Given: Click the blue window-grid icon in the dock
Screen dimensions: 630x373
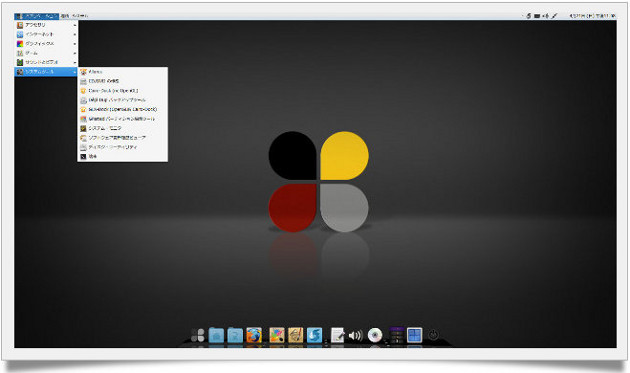Looking at the screenshot, I should click(414, 335).
